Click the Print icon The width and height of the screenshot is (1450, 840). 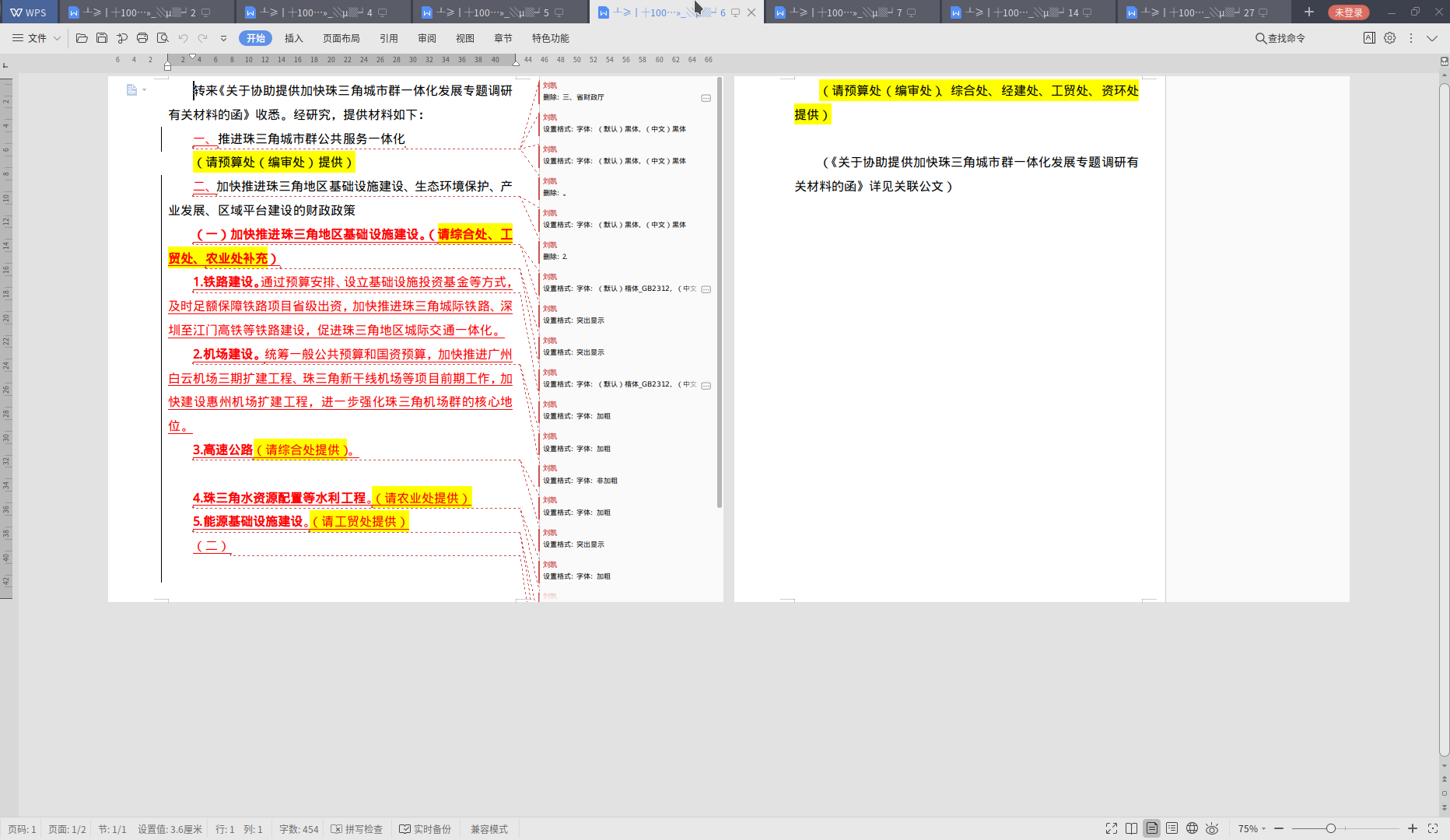pyautogui.click(x=142, y=37)
